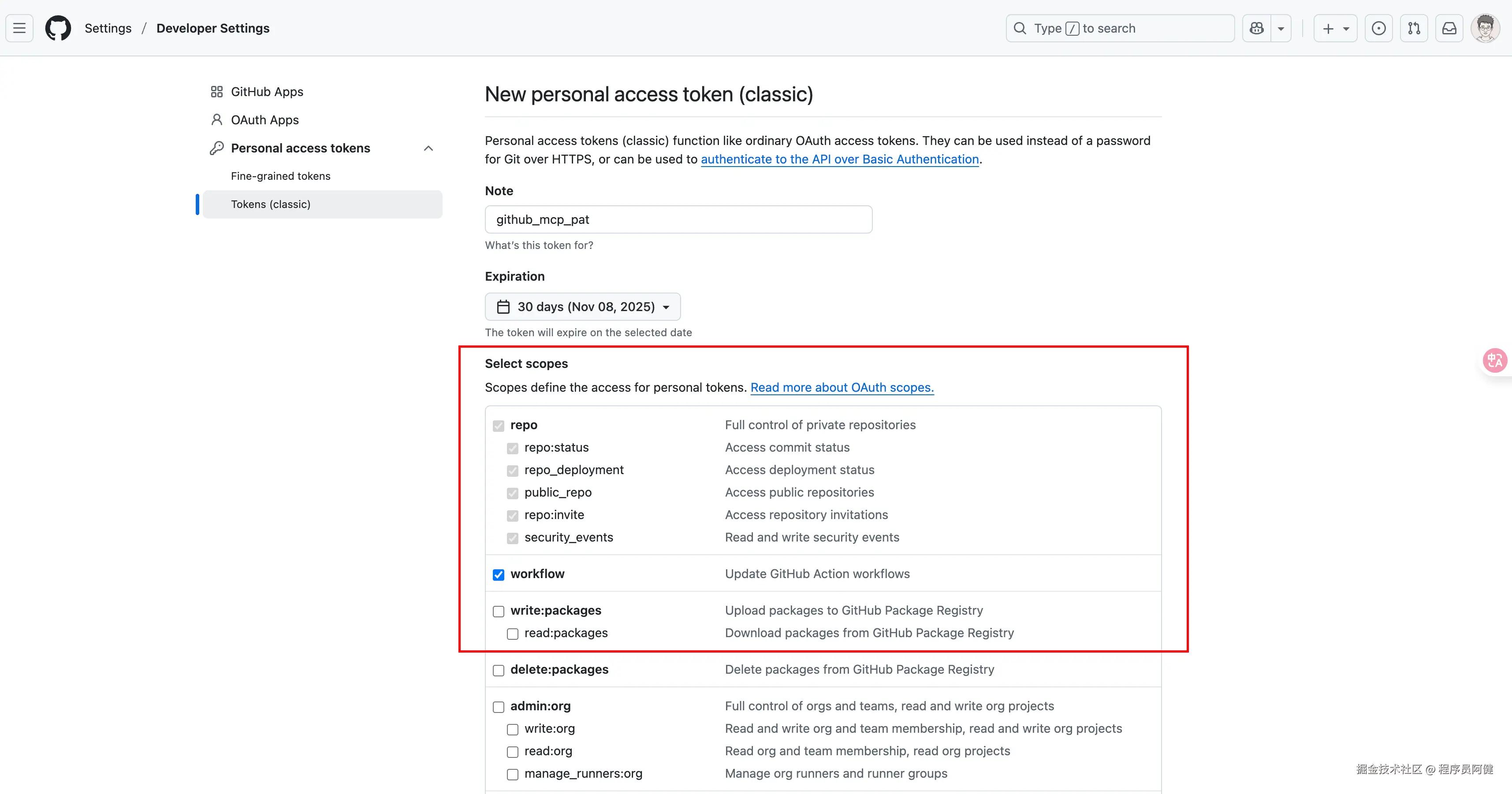Switch to Fine-grained tokens
The image size is (1512, 794).
pos(280,175)
